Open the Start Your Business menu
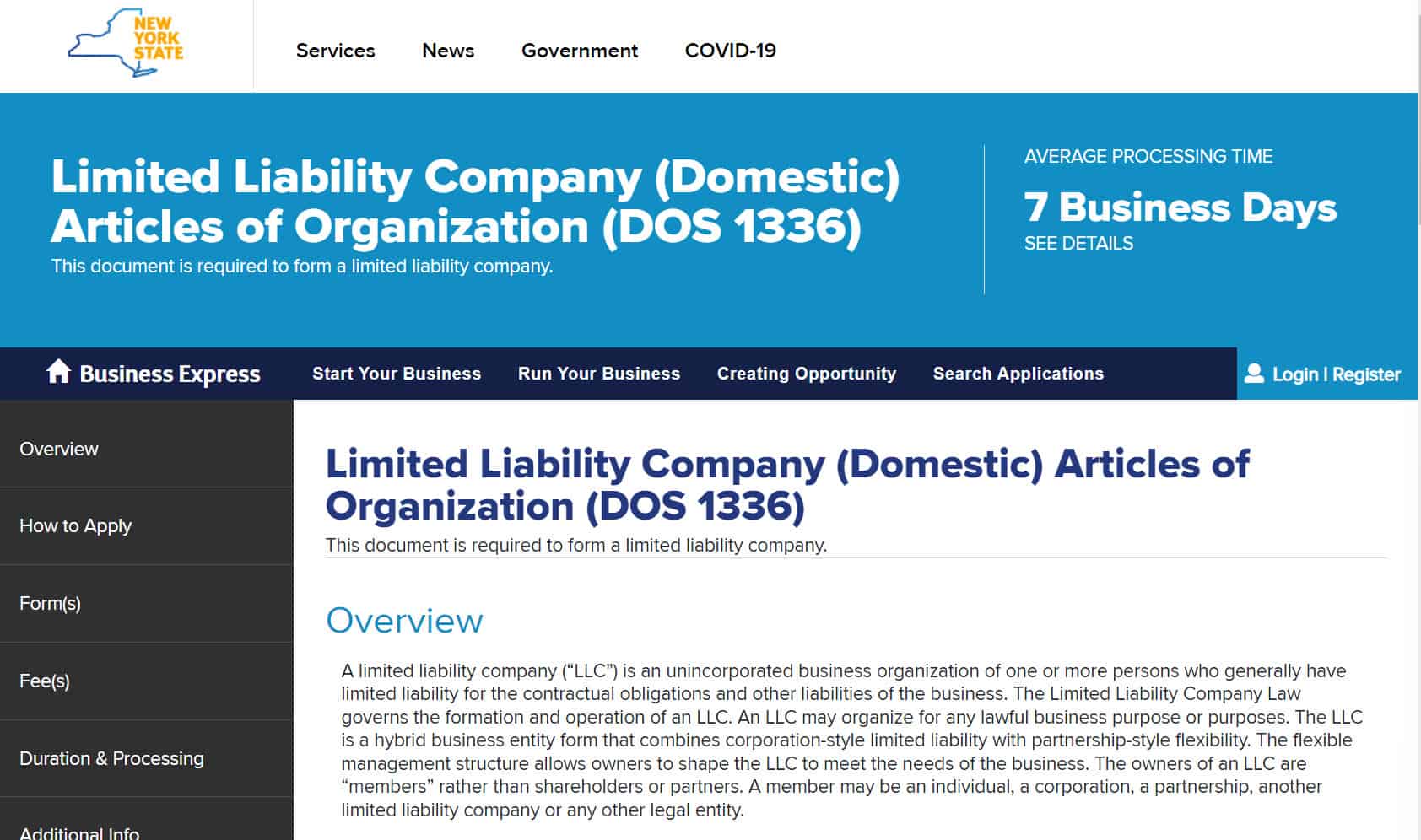 [x=396, y=374]
